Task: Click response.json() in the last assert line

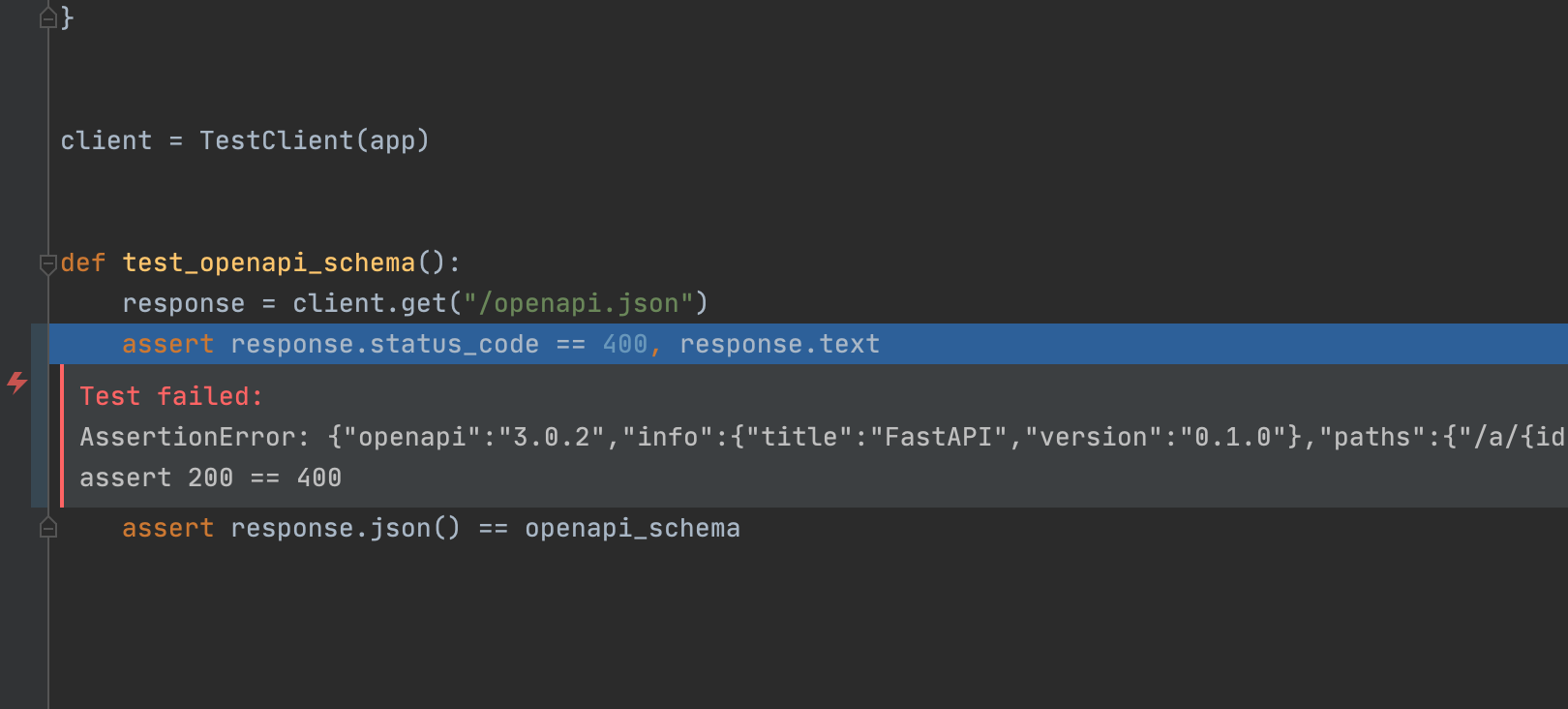Action: (345, 528)
